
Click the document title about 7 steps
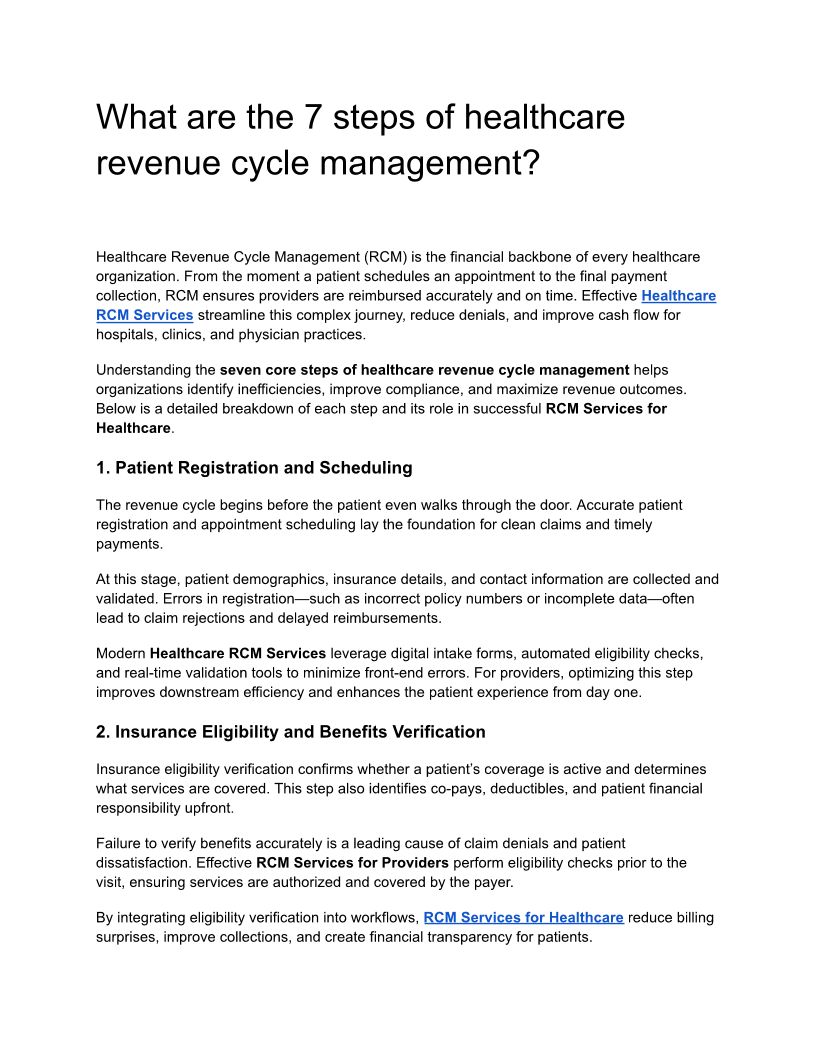click(x=360, y=139)
